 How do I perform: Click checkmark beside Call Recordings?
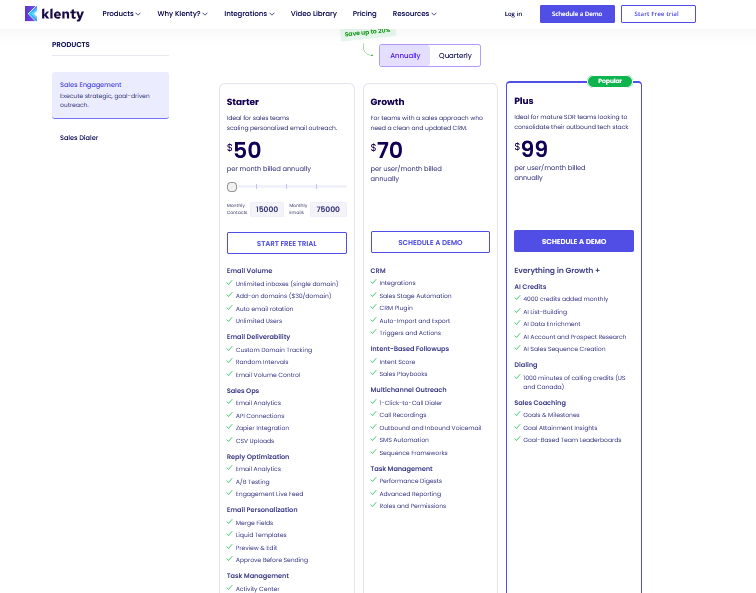(373, 414)
